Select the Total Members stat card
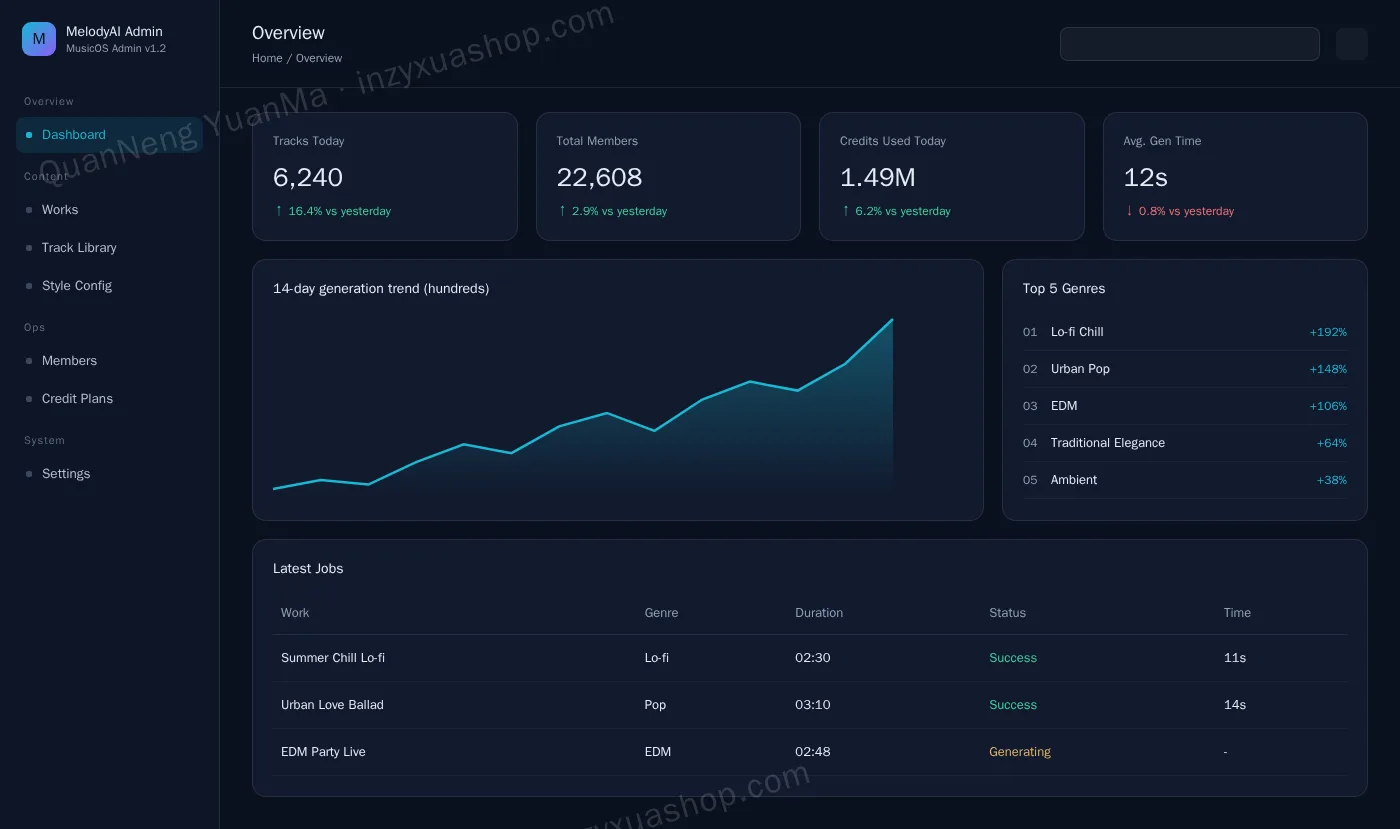 tap(668, 176)
